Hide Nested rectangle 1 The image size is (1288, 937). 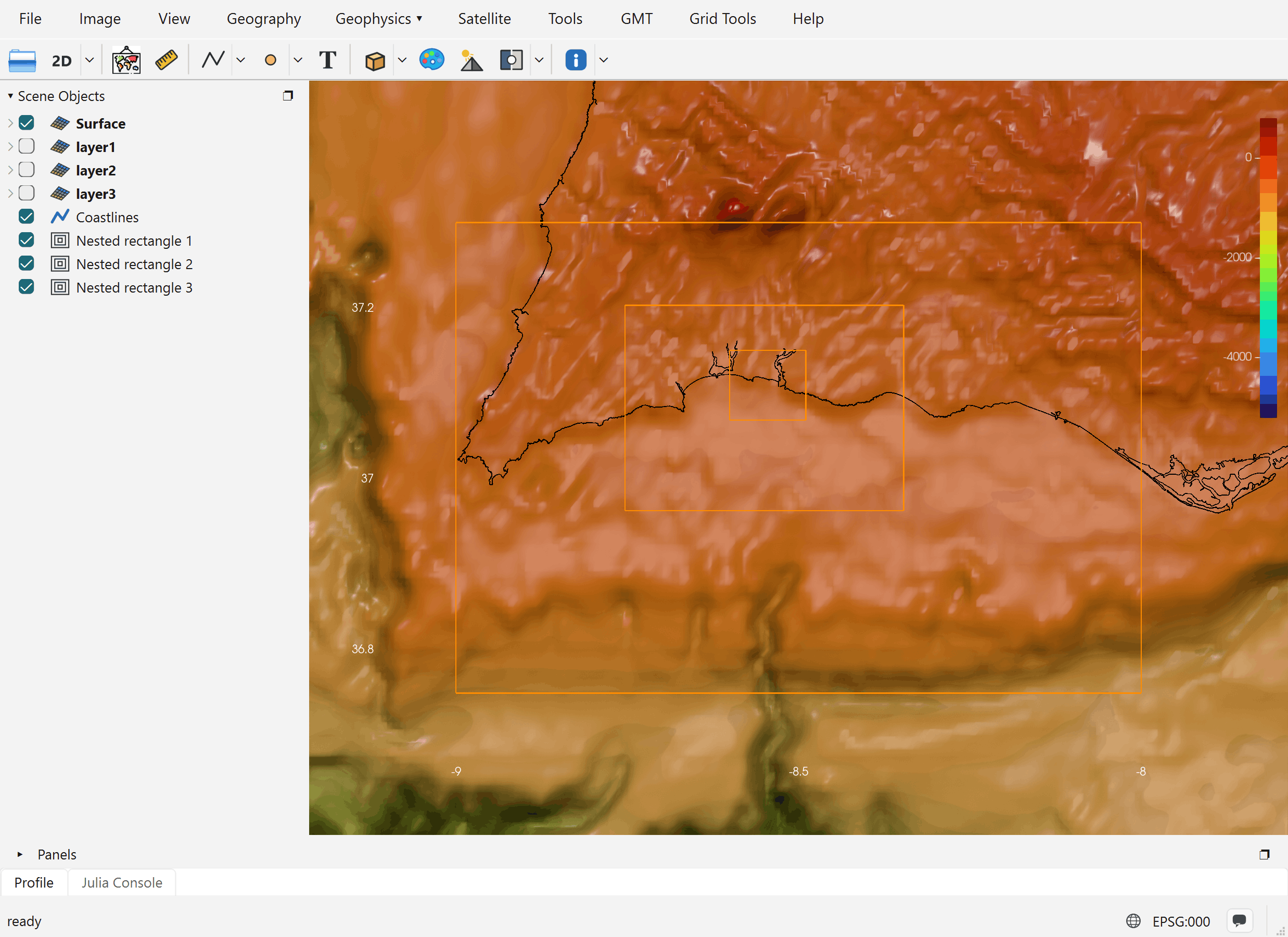pyautogui.click(x=26, y=240)
